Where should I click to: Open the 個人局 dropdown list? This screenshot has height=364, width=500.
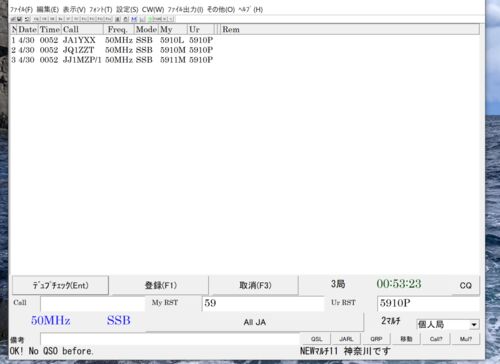tap(474, 324)
